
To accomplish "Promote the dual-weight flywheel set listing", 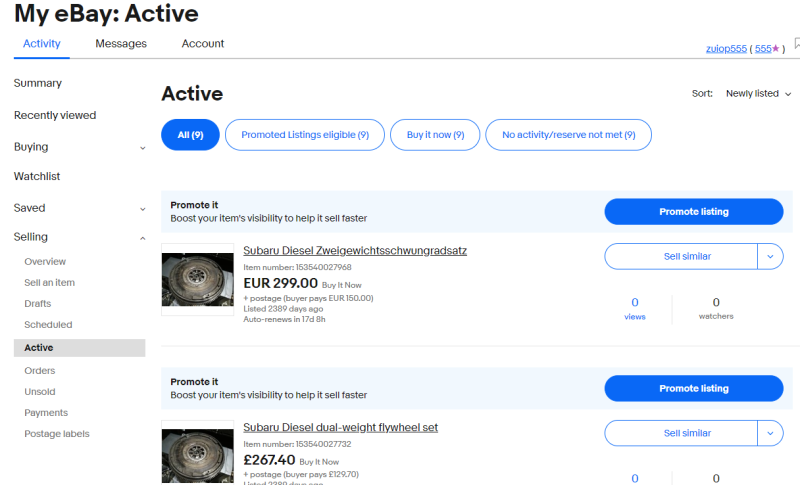I will coord(694,389).
